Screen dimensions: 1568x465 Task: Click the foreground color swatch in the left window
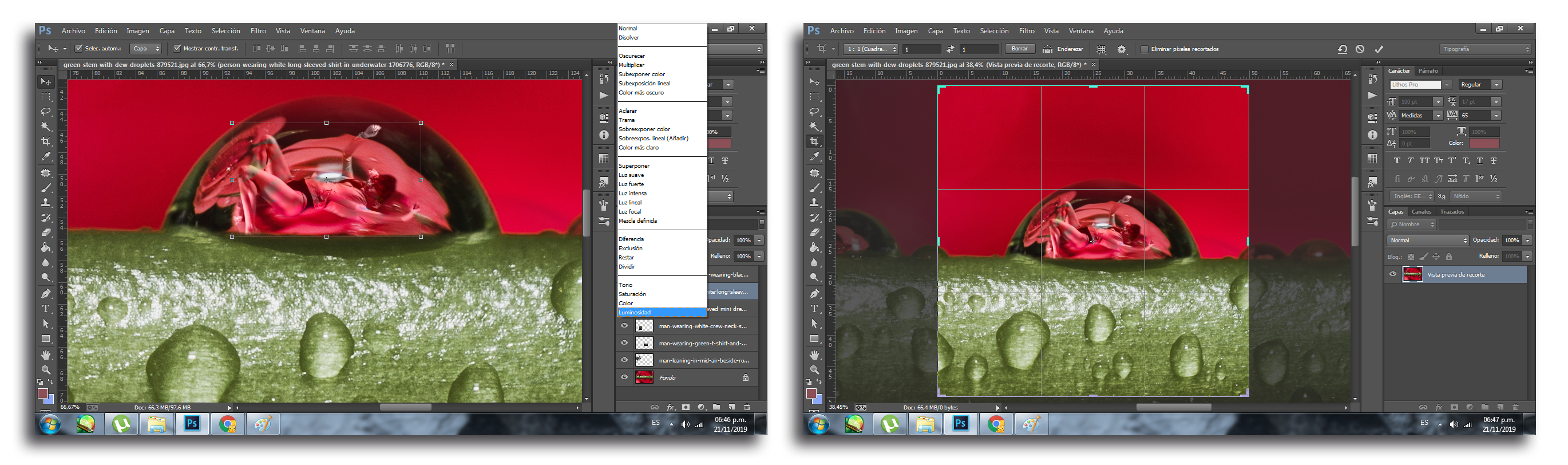43,393
